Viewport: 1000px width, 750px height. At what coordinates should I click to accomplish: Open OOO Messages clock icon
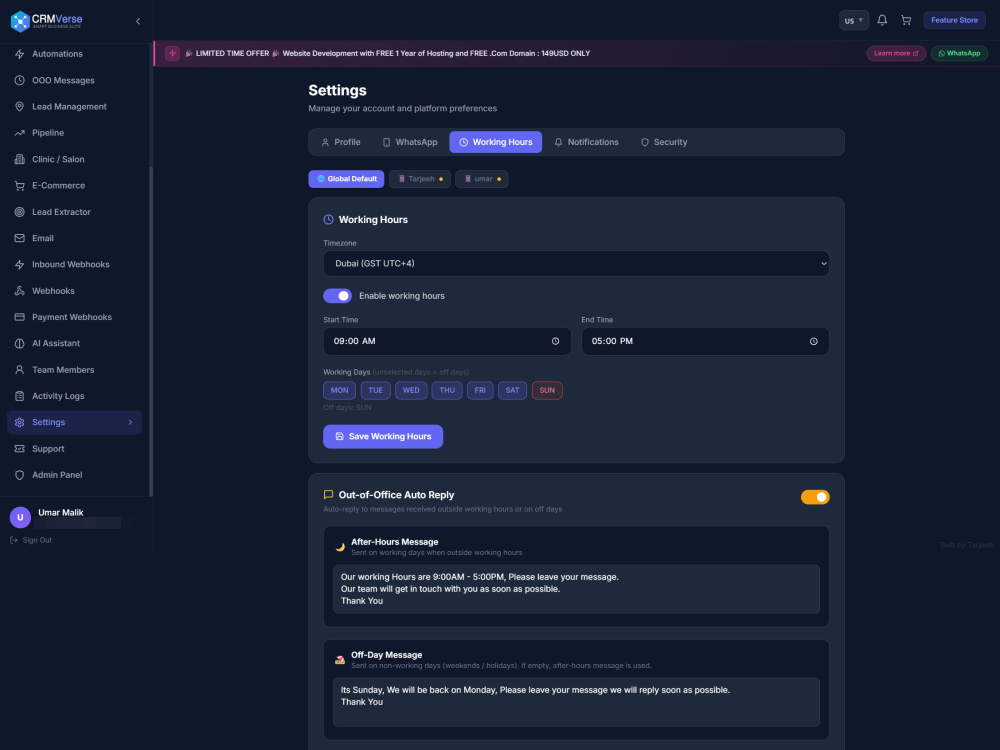[20, 80]
